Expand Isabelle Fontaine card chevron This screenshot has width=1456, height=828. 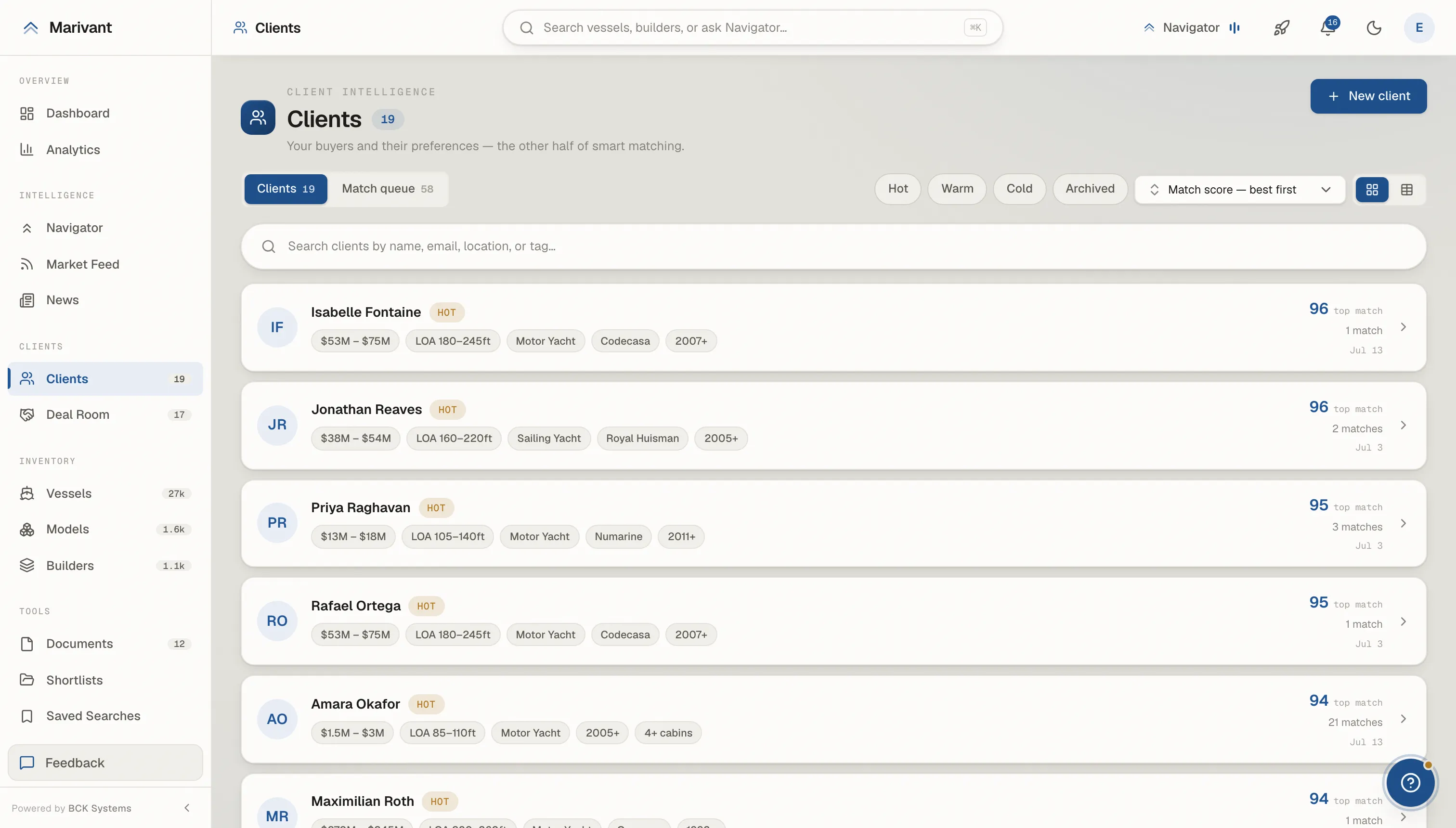[x=1403, y=327]
